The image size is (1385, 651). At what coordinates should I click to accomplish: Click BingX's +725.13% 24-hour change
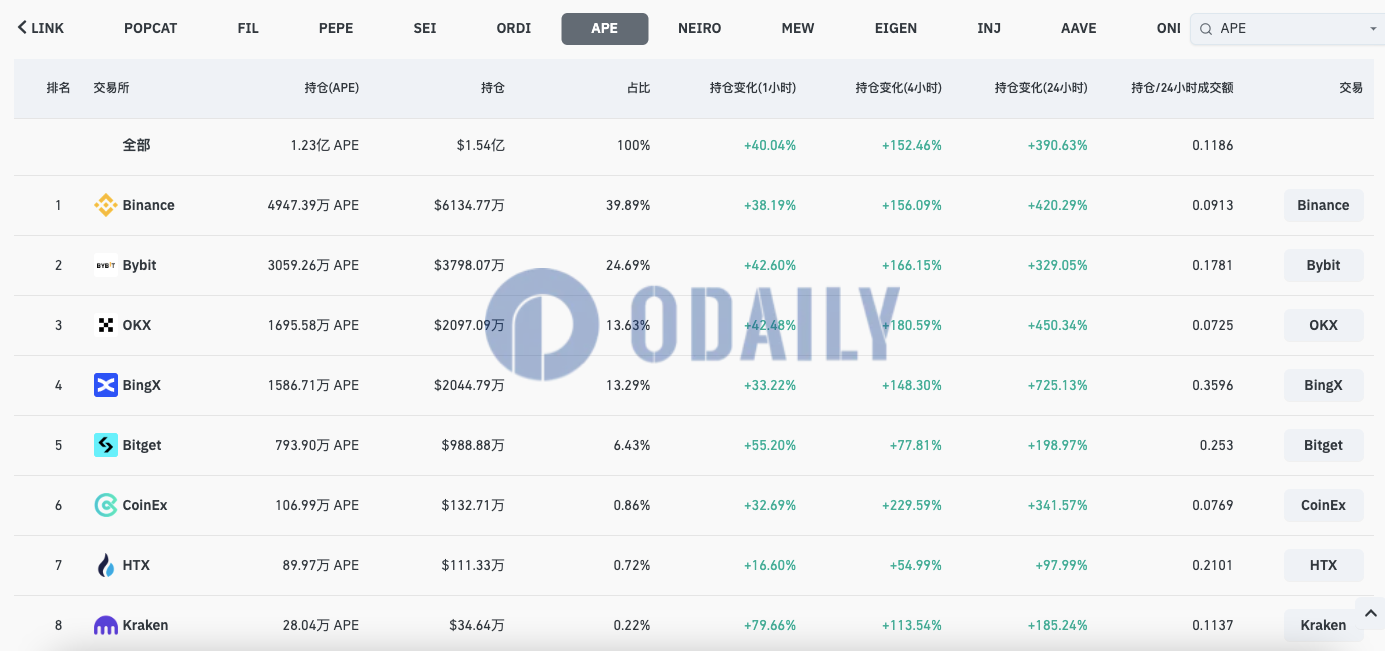pyautogui.click(x=1057, y=385)
